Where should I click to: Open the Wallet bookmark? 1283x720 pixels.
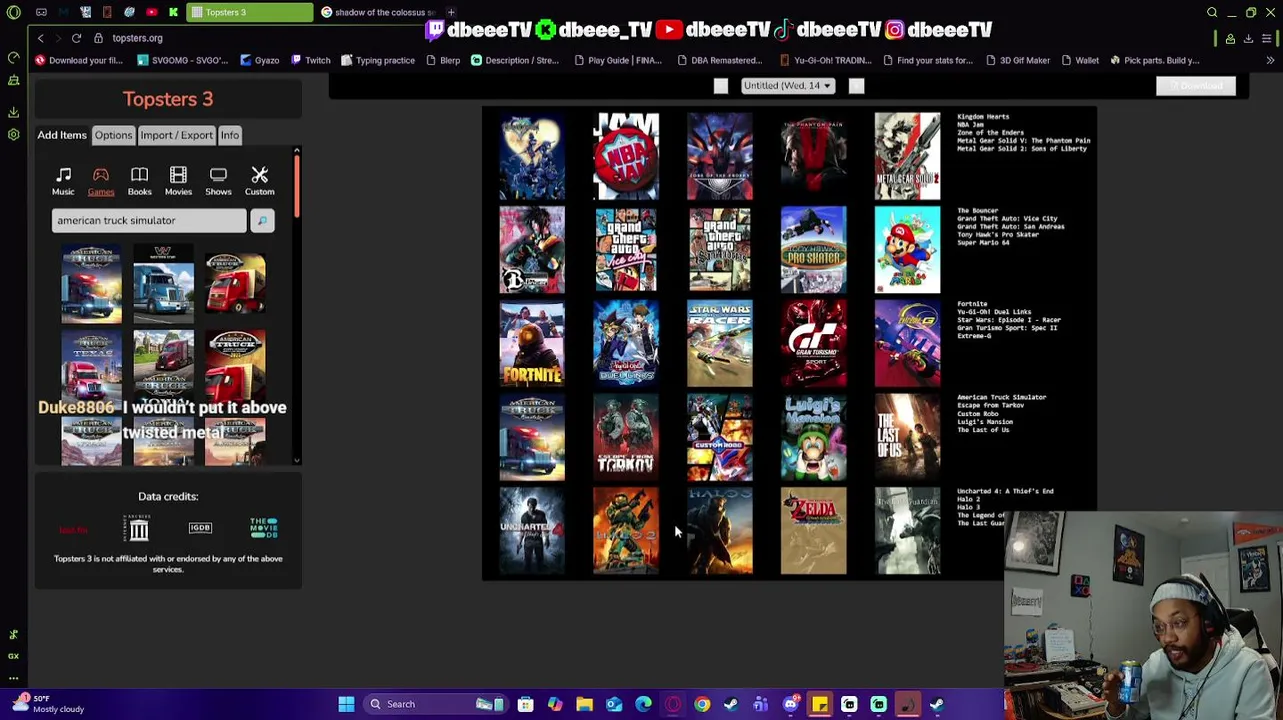point(1079,60)
